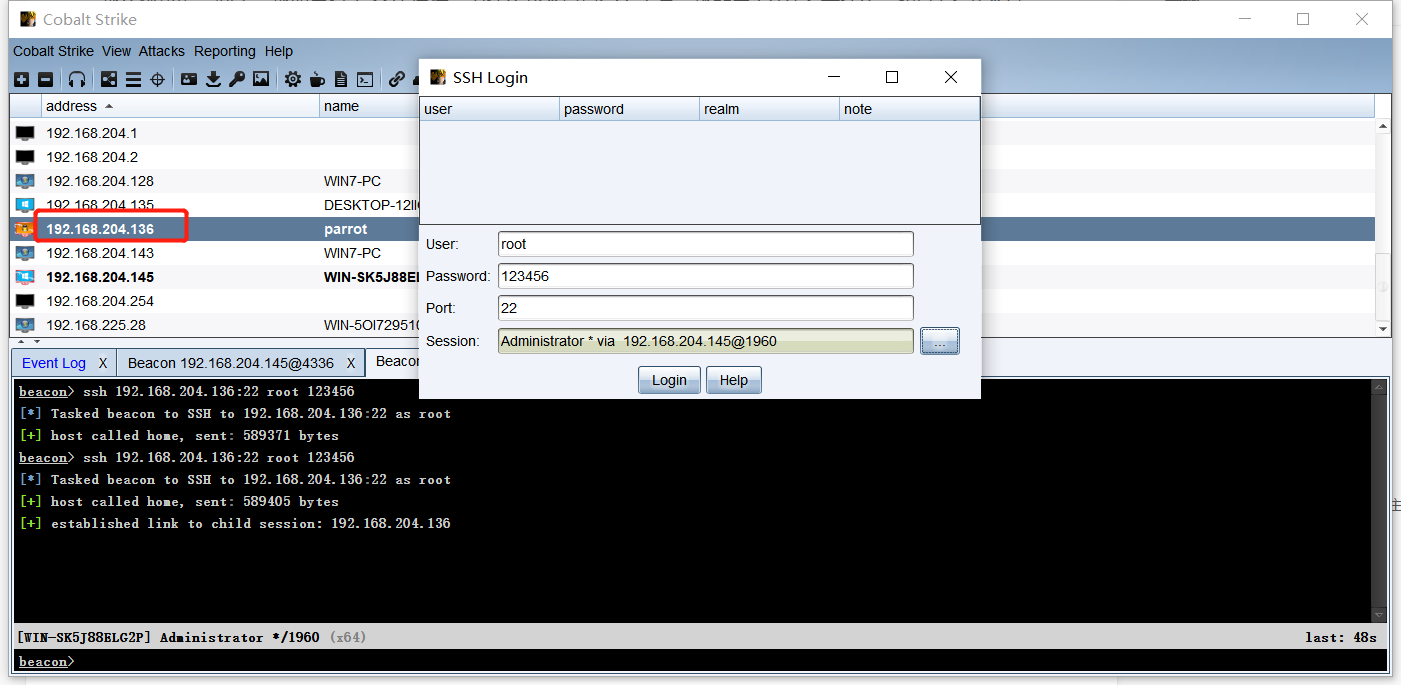Open screenshots view picture icon
1401x685 pixels.
(x=261, y=79)
